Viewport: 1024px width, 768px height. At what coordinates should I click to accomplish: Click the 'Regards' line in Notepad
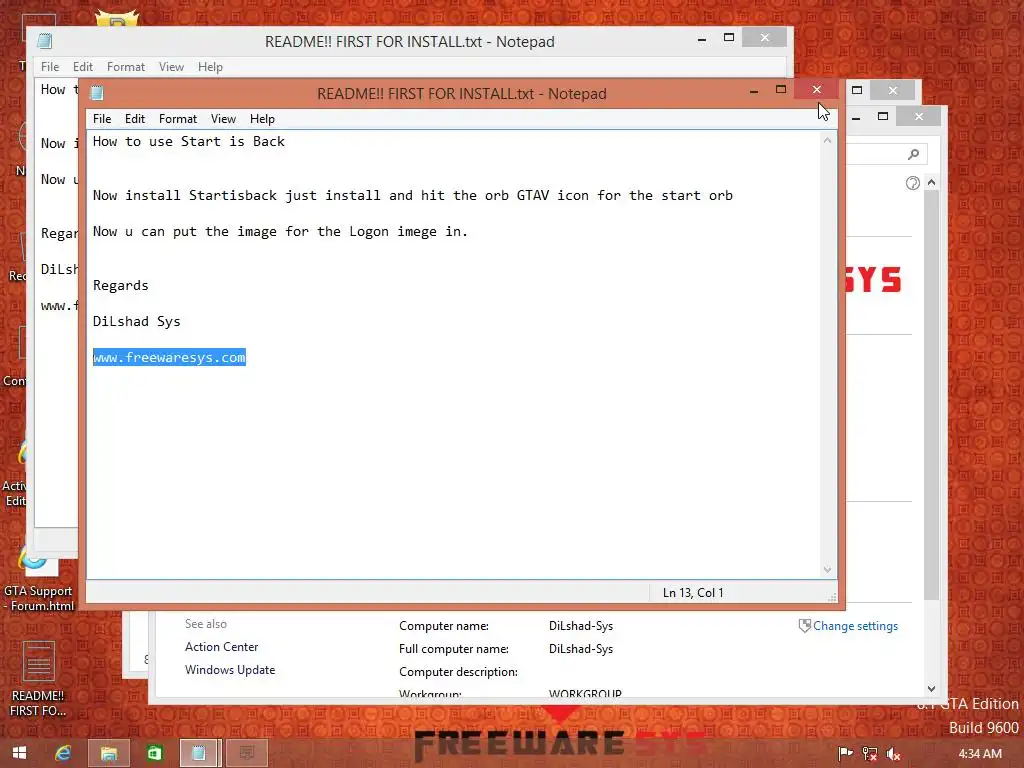point(121,285)
